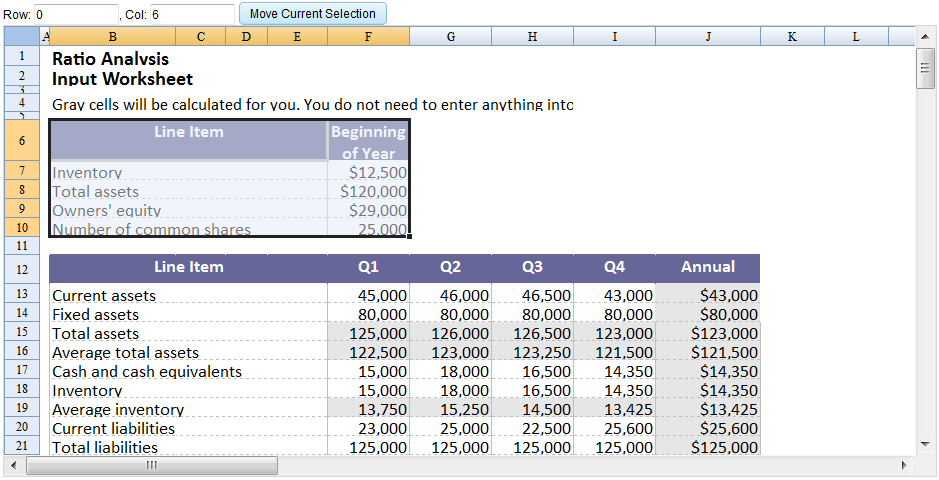939x480 pixels.
Task: Click the $29,000 owners' equity cell
Action: click(368, 210)
